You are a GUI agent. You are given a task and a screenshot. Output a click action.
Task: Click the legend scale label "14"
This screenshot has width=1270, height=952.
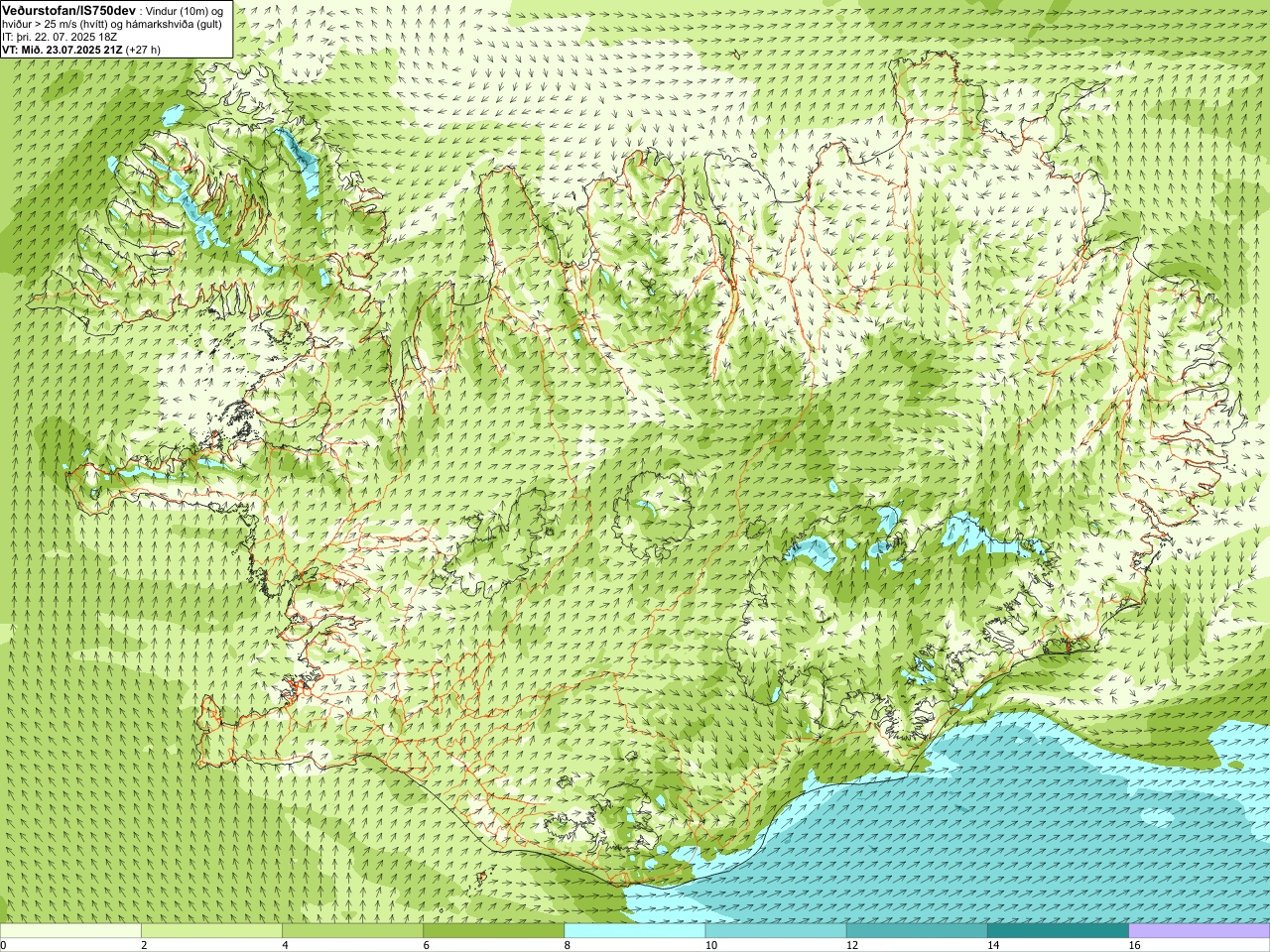point(993,945)
